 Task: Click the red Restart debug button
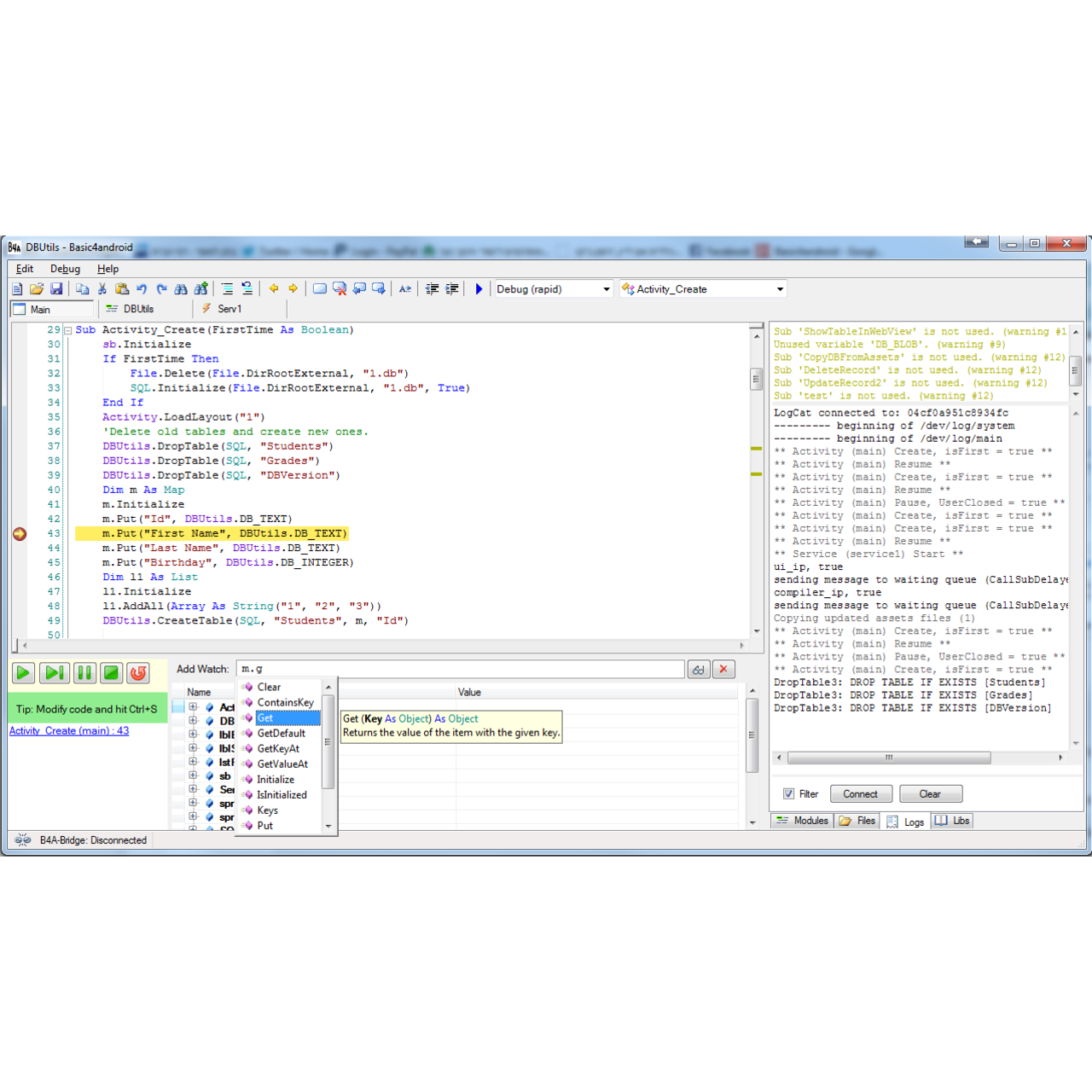pos(138,673)
